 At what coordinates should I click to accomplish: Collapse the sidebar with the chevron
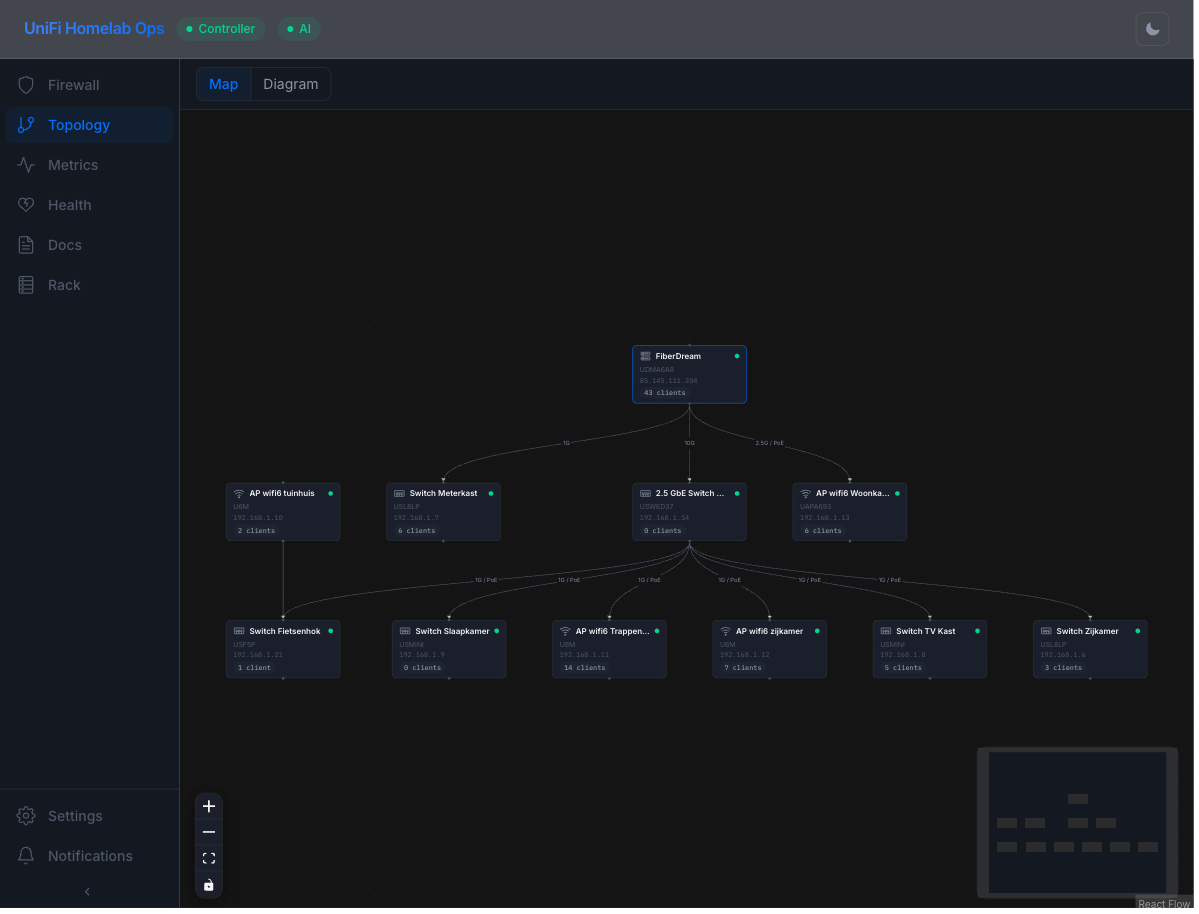click(x=87, y=891)
